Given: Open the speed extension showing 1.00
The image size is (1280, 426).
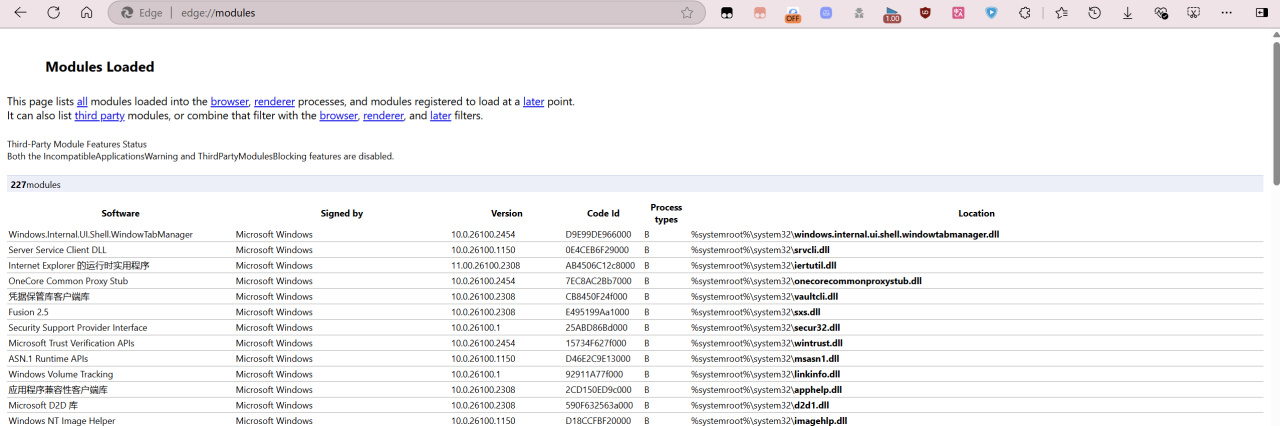Looking at the screenshot, I should click(892, 13).
